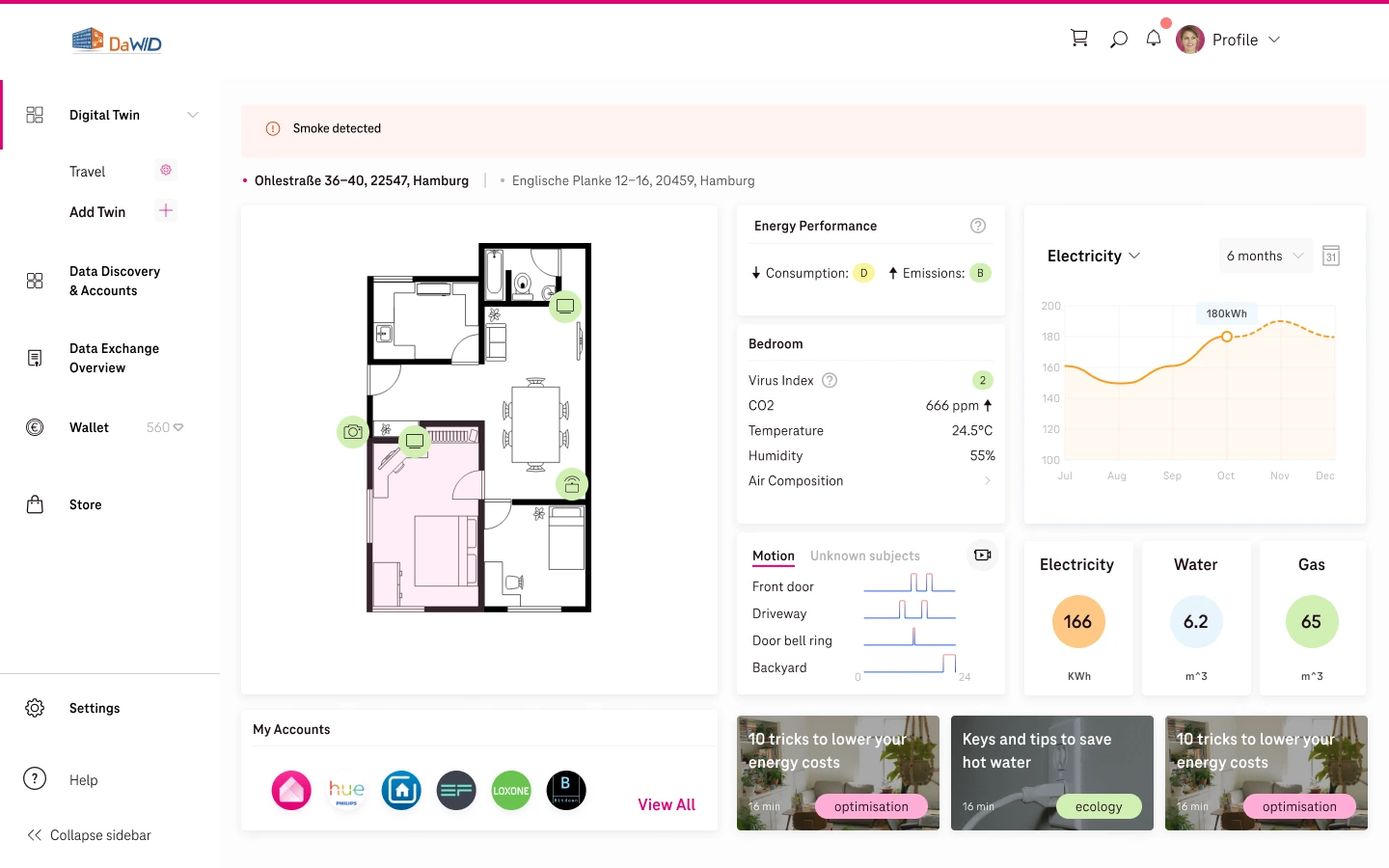Image resolution: width=1389 pixels, height=868 pixels.
Task: Open the Loxone account icon
Action: pos(511,791)
